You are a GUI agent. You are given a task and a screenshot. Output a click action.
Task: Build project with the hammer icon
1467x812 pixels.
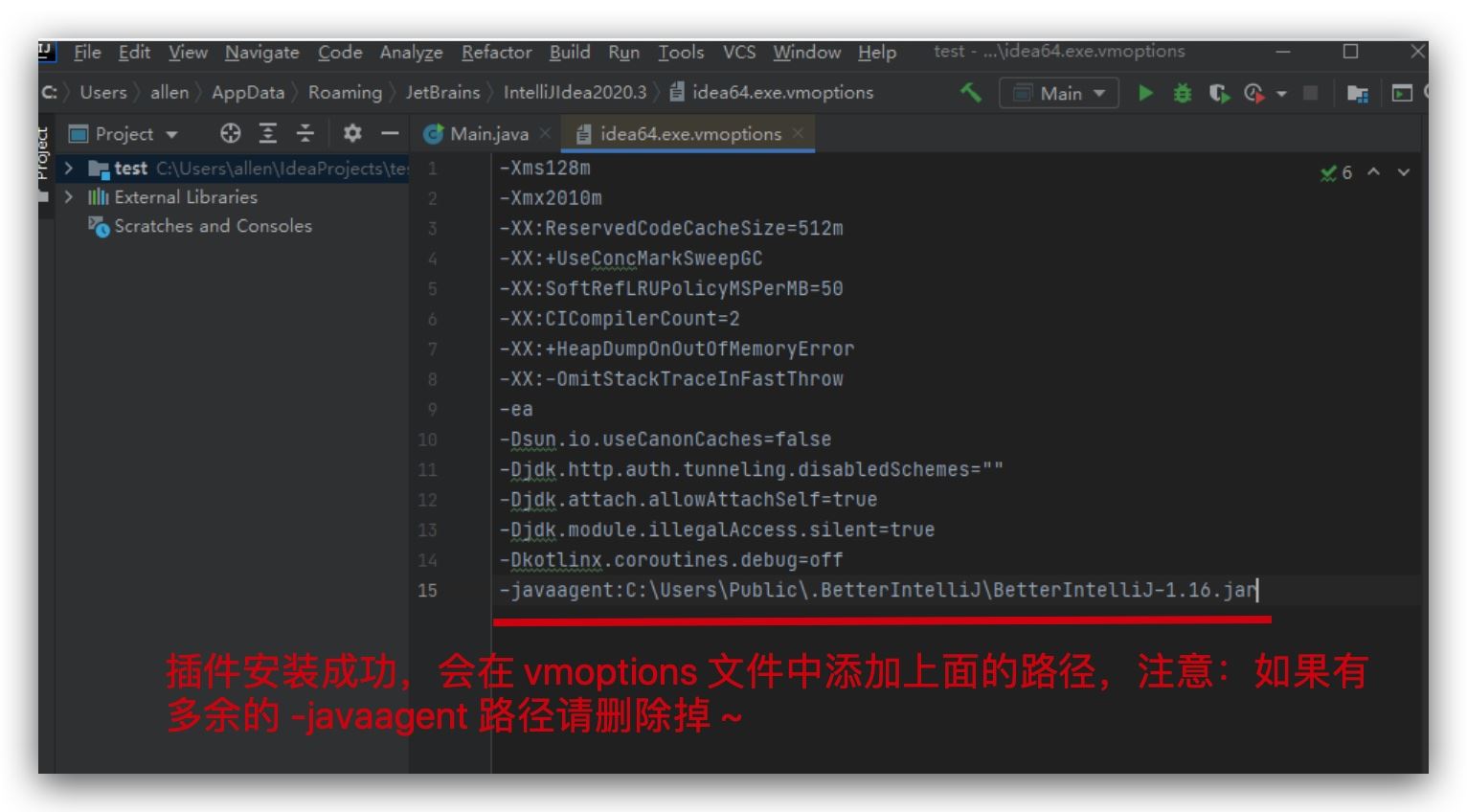970,93
